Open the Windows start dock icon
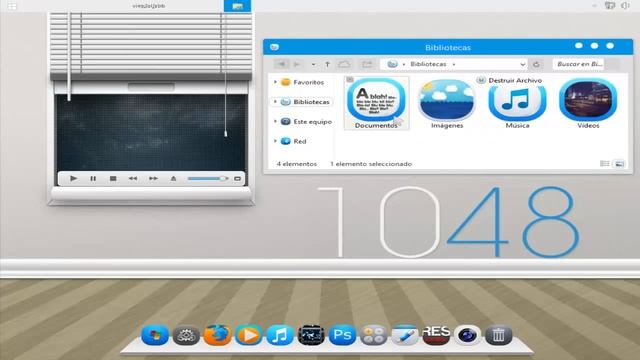The image size is (640, 360). point(155,335)
